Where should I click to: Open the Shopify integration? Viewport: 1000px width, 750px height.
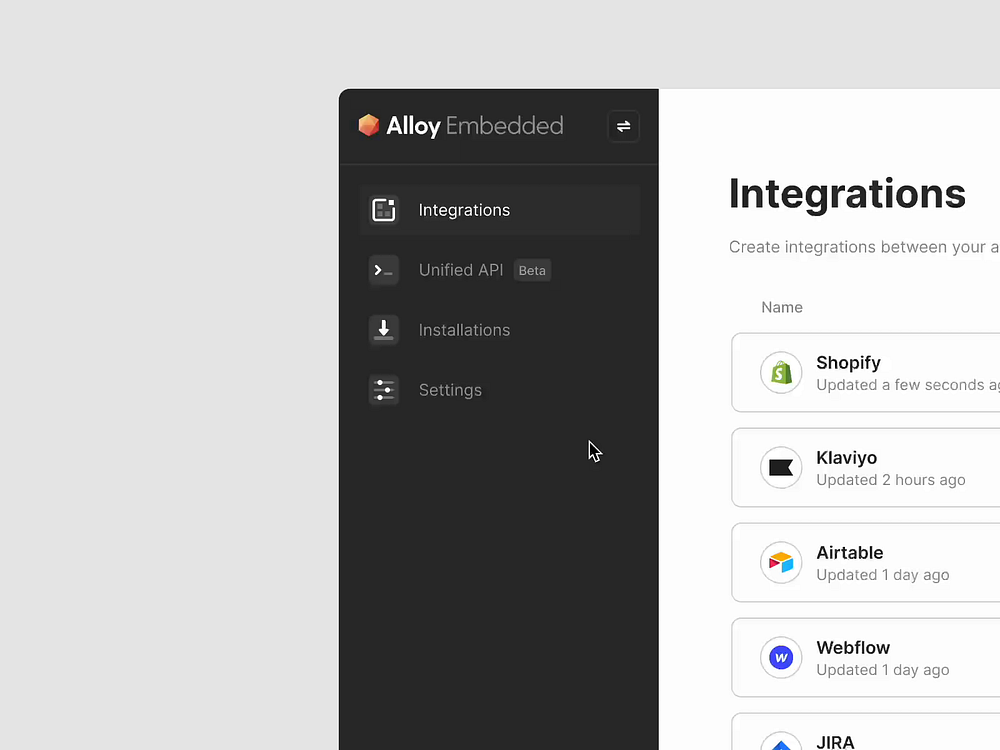click(x=880, y=372)
